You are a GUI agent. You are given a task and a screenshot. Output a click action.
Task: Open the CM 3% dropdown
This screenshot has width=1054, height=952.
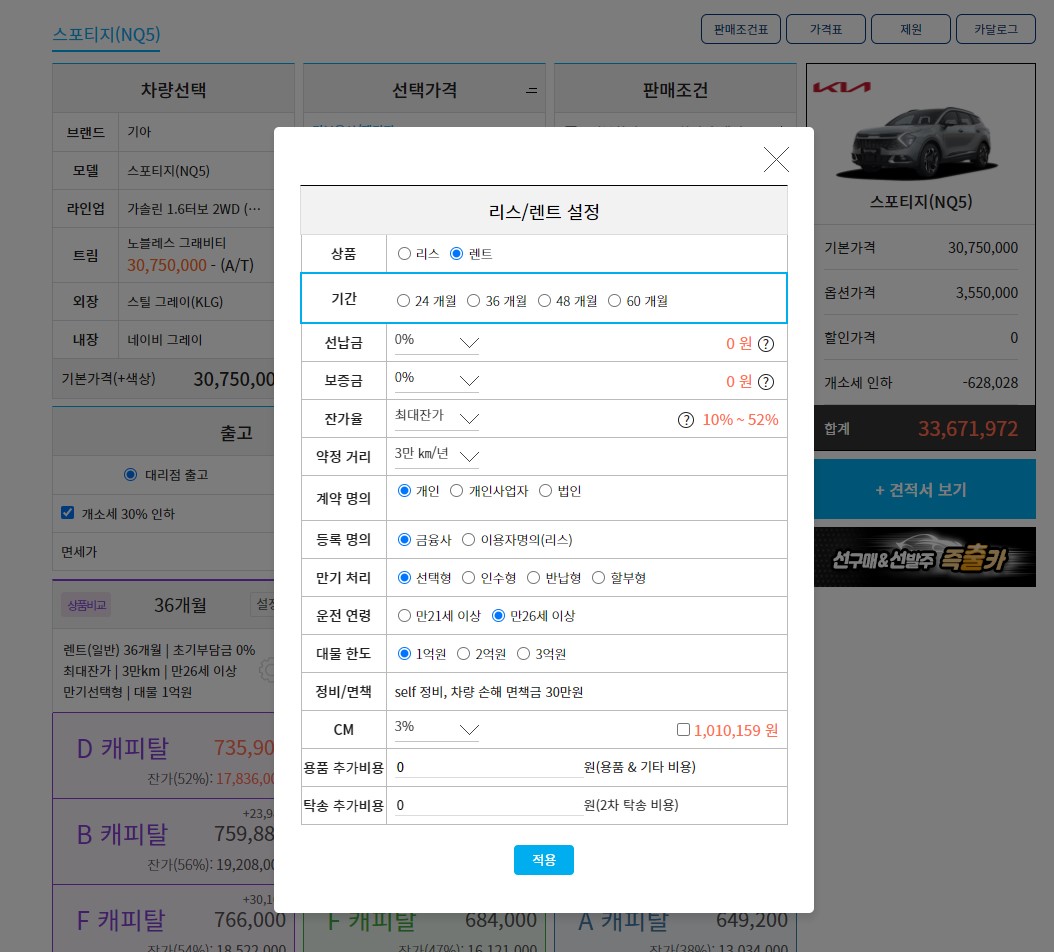tap(436, 729)
